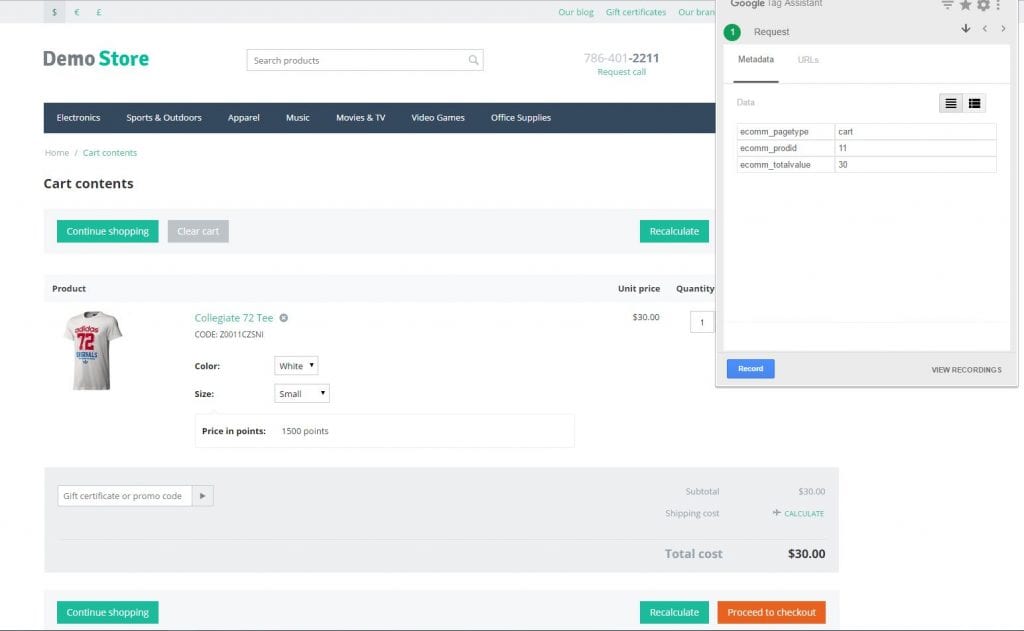Switch to the URLs tab

(x=808, y=60)
